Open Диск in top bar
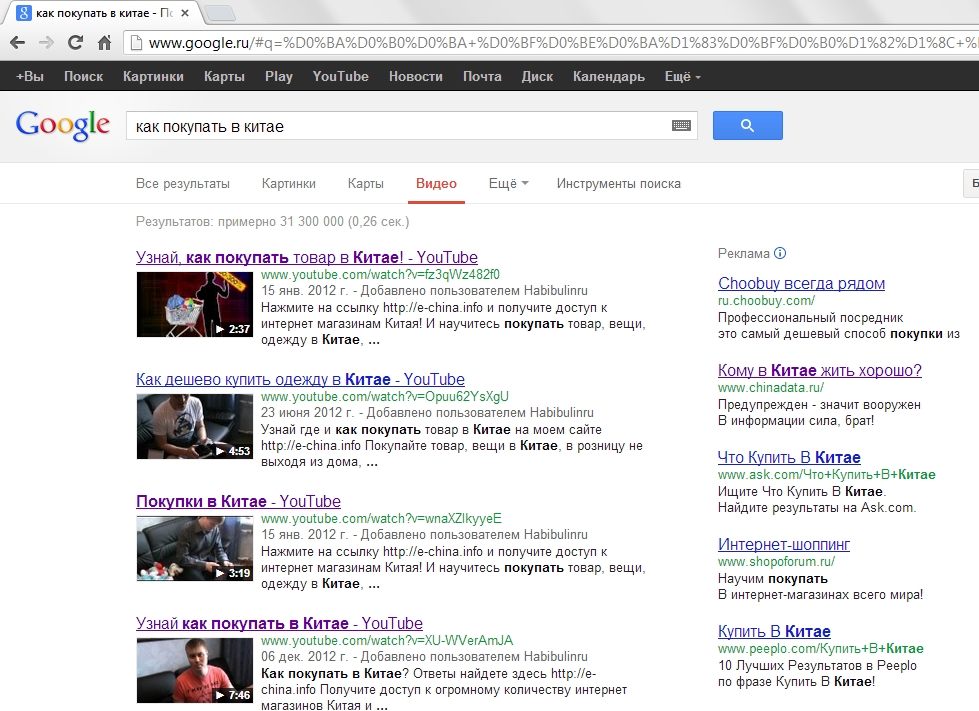This screenshot has width=979, height=711. [537, 76]
